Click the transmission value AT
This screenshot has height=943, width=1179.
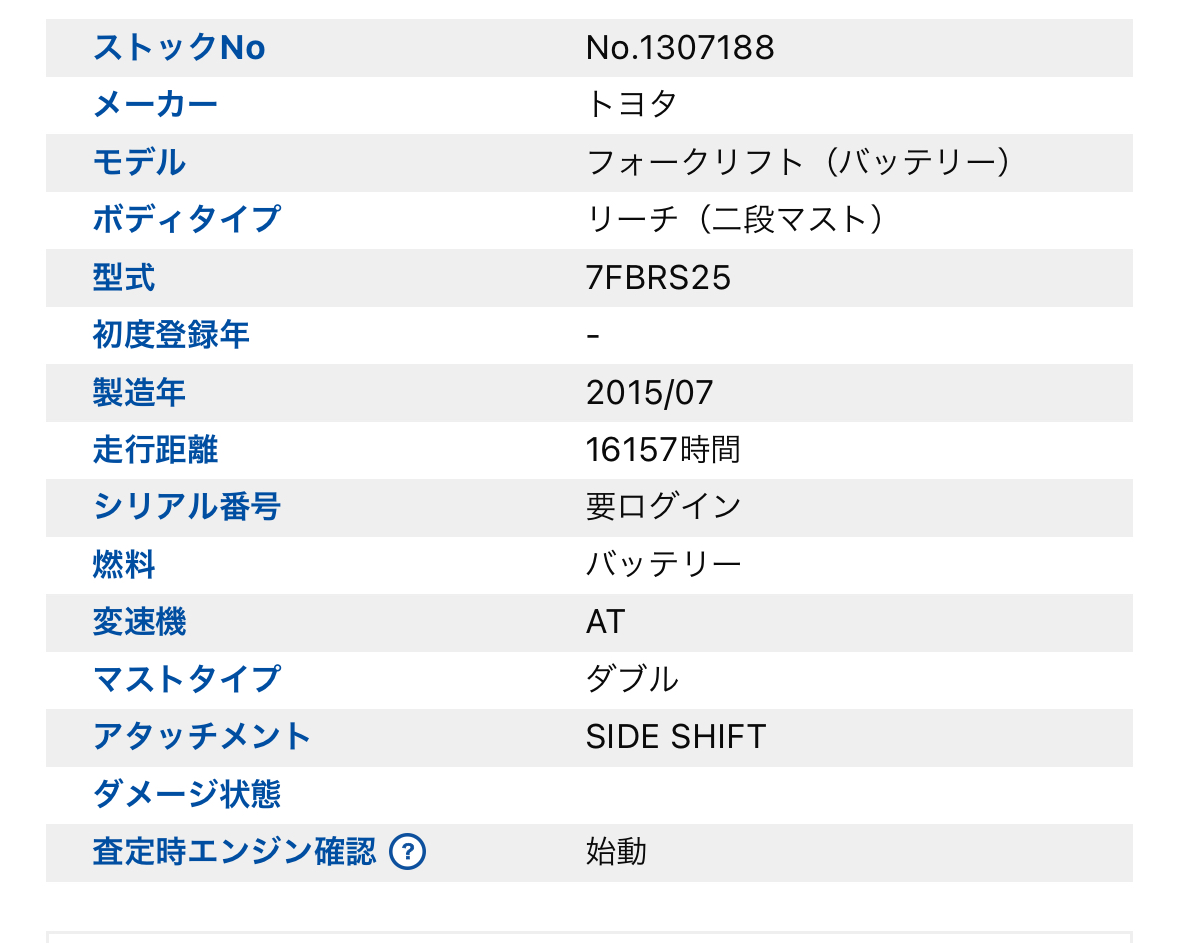tap(606, 622)
